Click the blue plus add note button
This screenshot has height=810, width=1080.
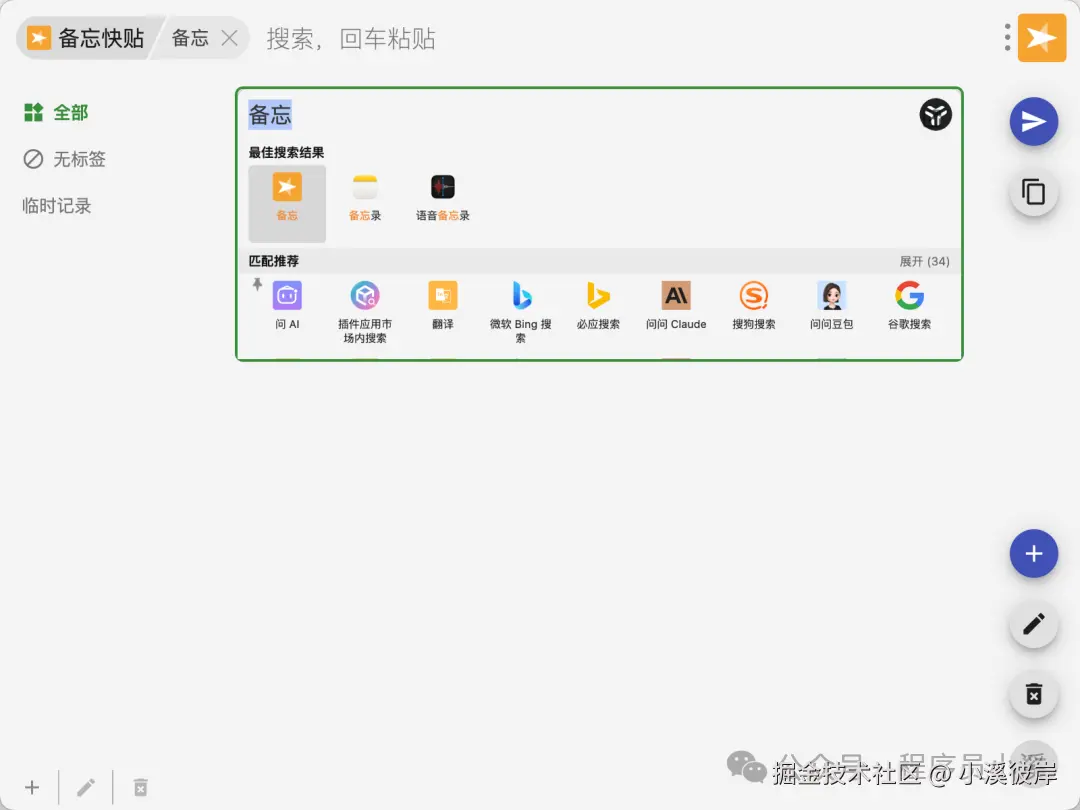[1033, 554]
